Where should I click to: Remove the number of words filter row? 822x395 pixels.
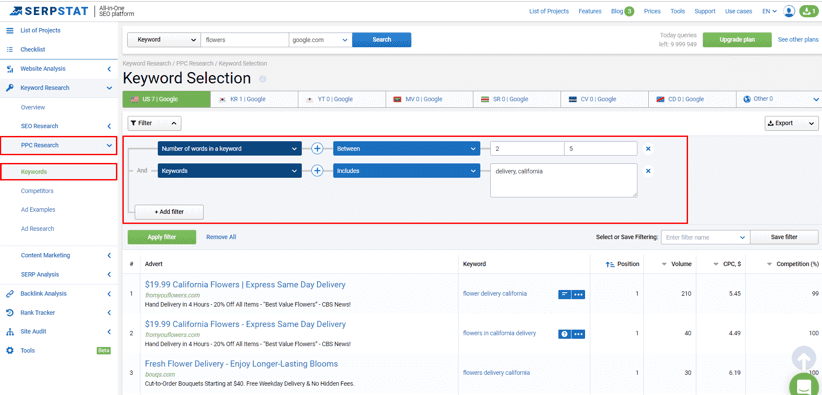click(x=648, y=149)
